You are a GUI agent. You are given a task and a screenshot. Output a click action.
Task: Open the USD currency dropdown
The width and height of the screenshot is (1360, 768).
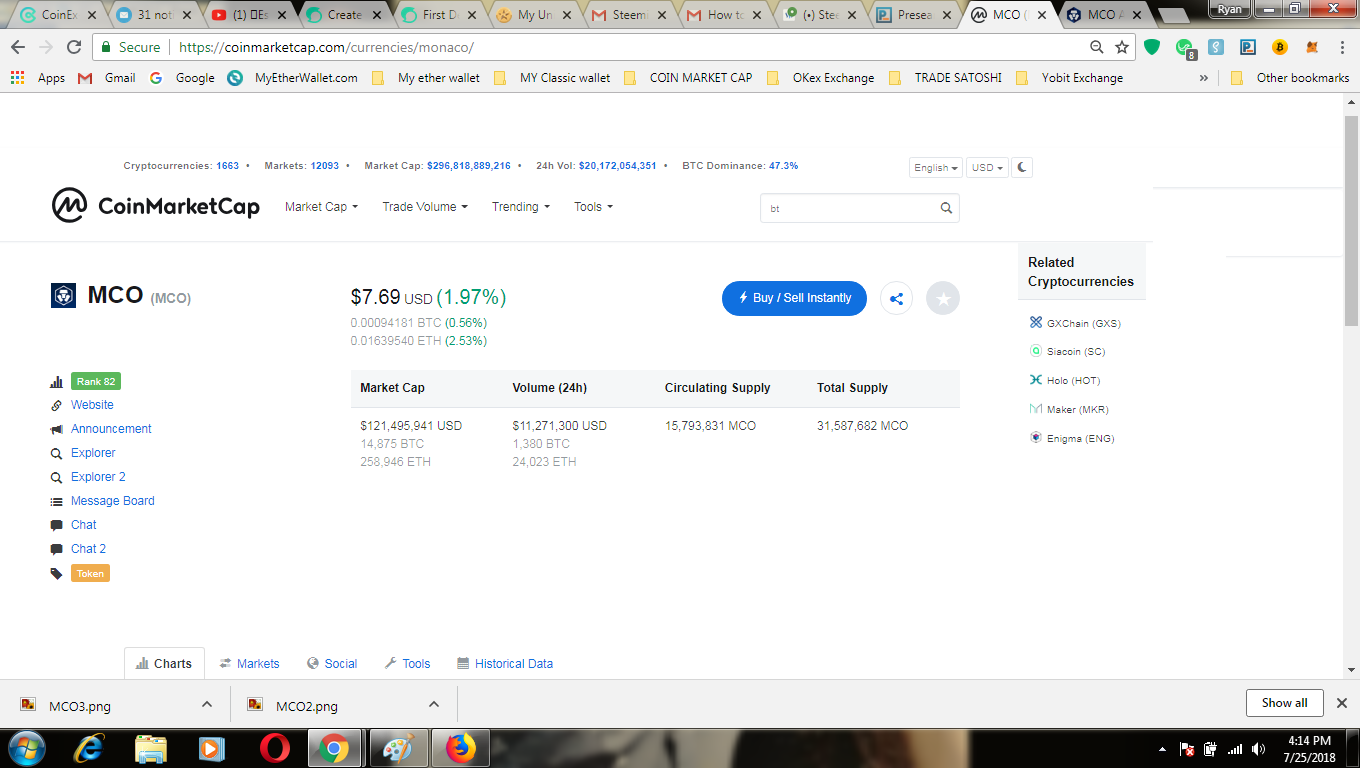pos(988,167)
